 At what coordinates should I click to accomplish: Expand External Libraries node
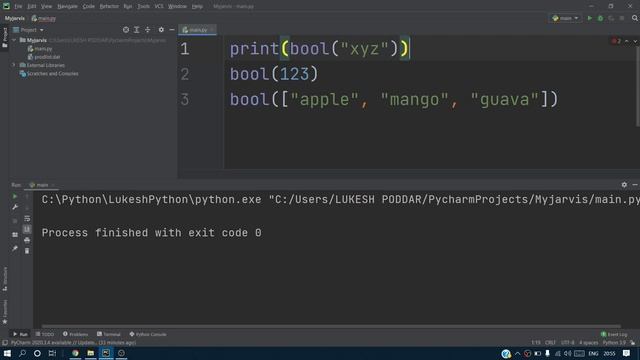point(13,65)
